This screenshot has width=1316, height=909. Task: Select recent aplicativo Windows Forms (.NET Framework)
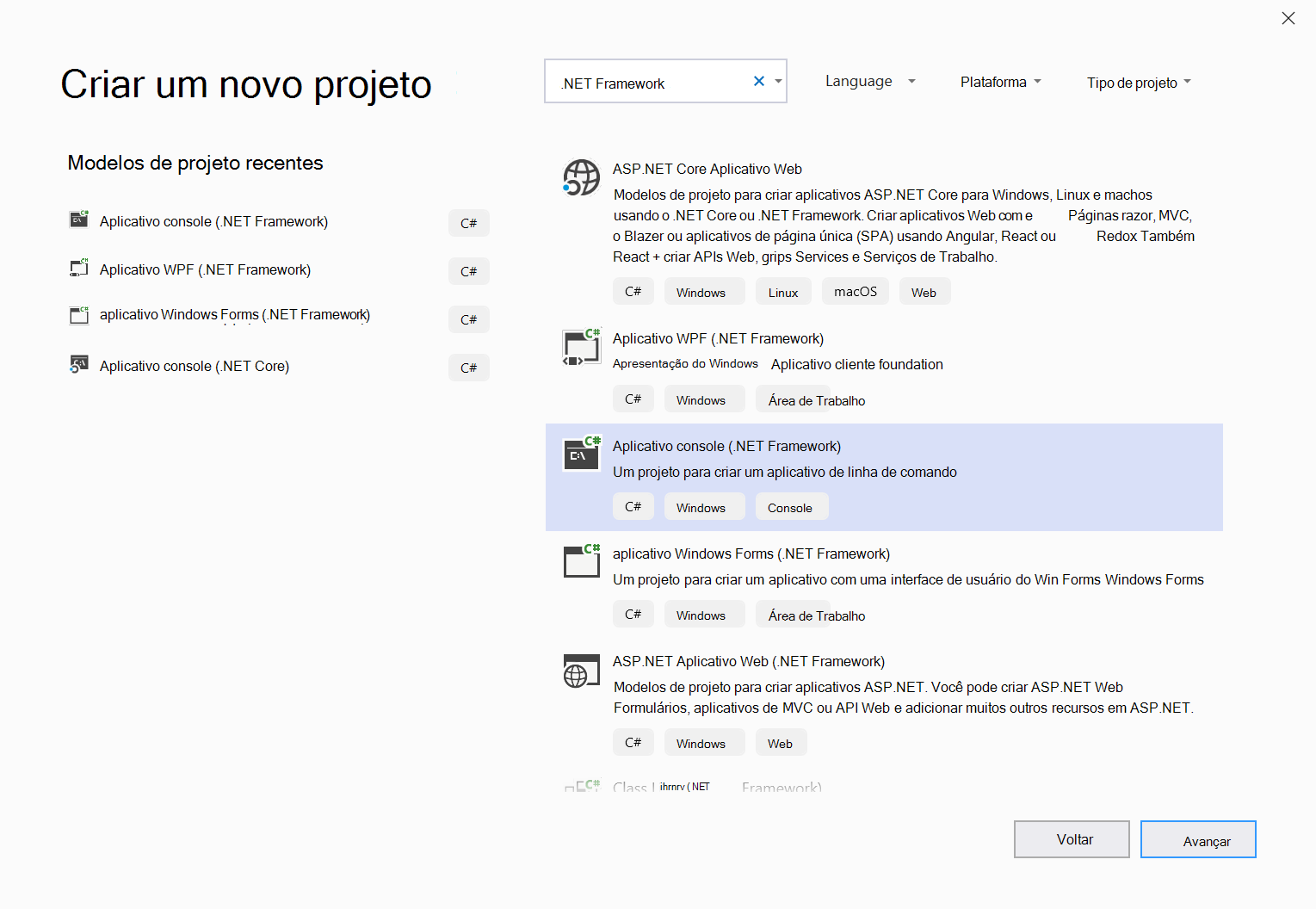tap(235, 315)
